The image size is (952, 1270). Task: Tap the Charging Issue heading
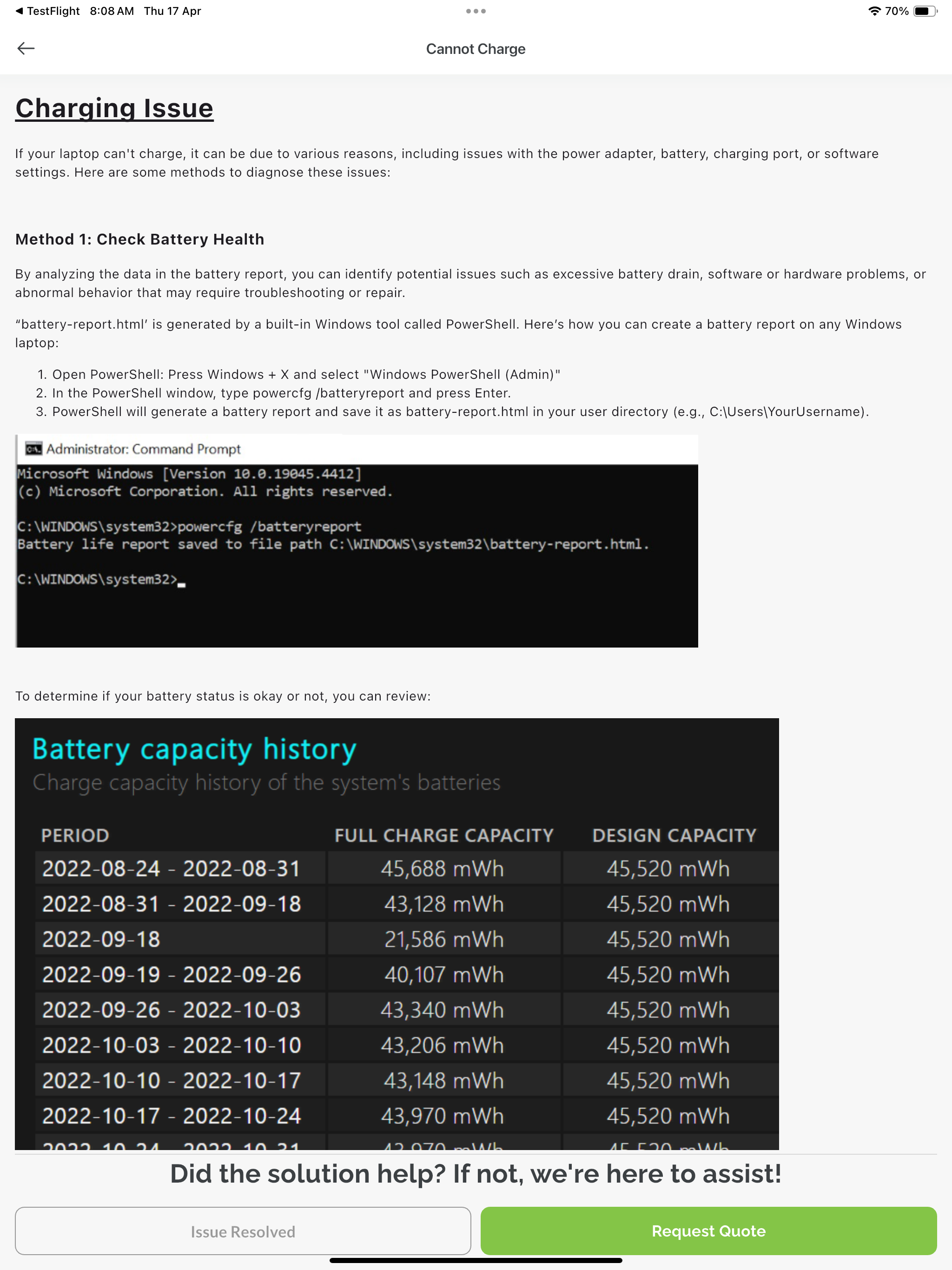(114, 108)
